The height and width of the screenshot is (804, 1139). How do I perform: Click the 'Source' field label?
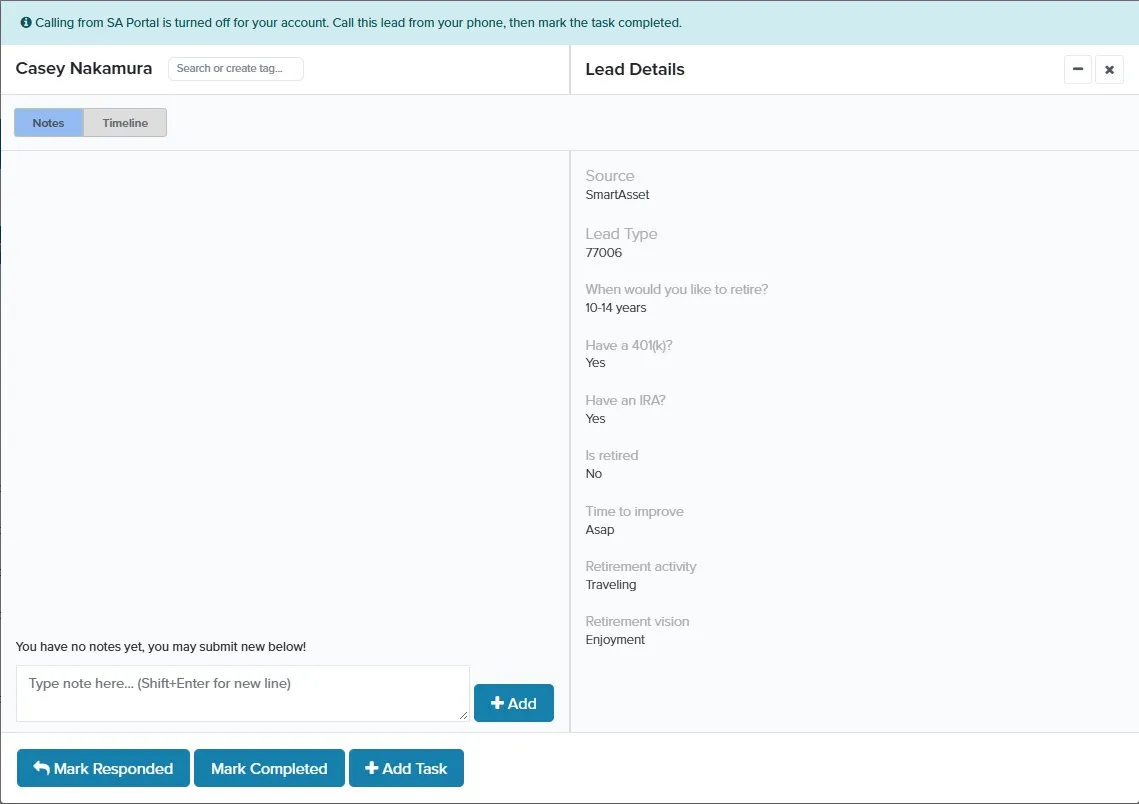[609, 176]
